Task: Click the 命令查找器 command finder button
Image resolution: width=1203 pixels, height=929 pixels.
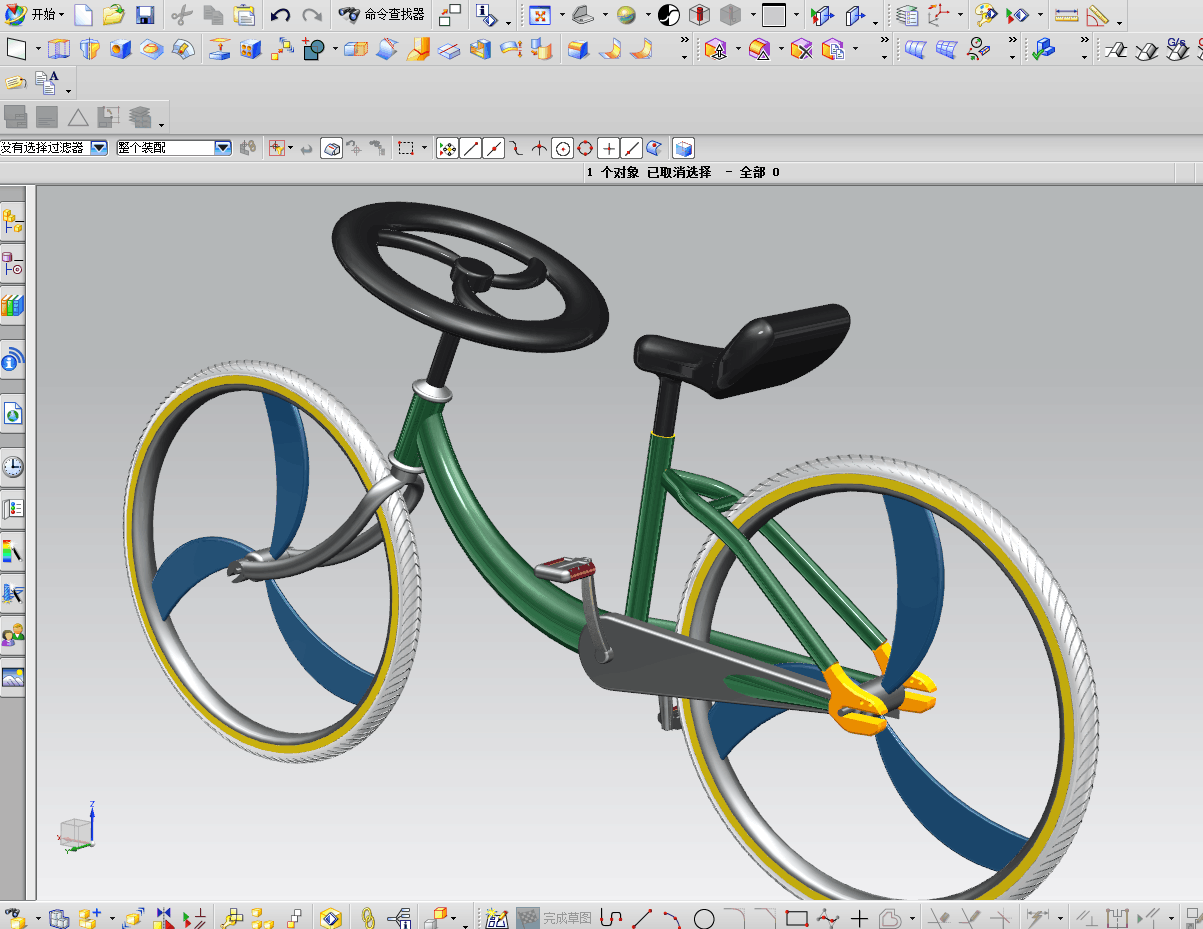Action: coord(383,15)
